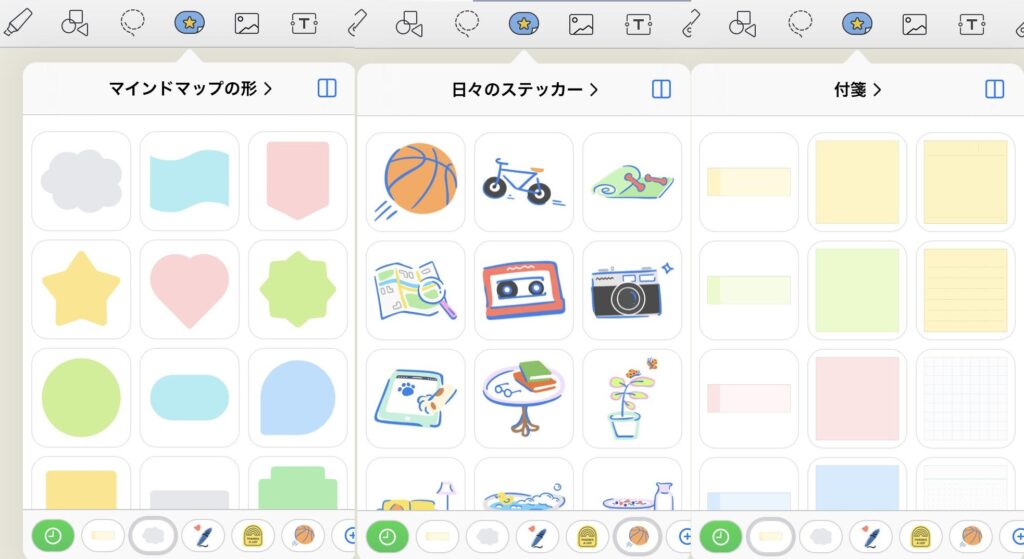The height and width of the screenshot is (559, 1024).
Task: Toggle split view in 付箋 panel
Action: point(995,89)
